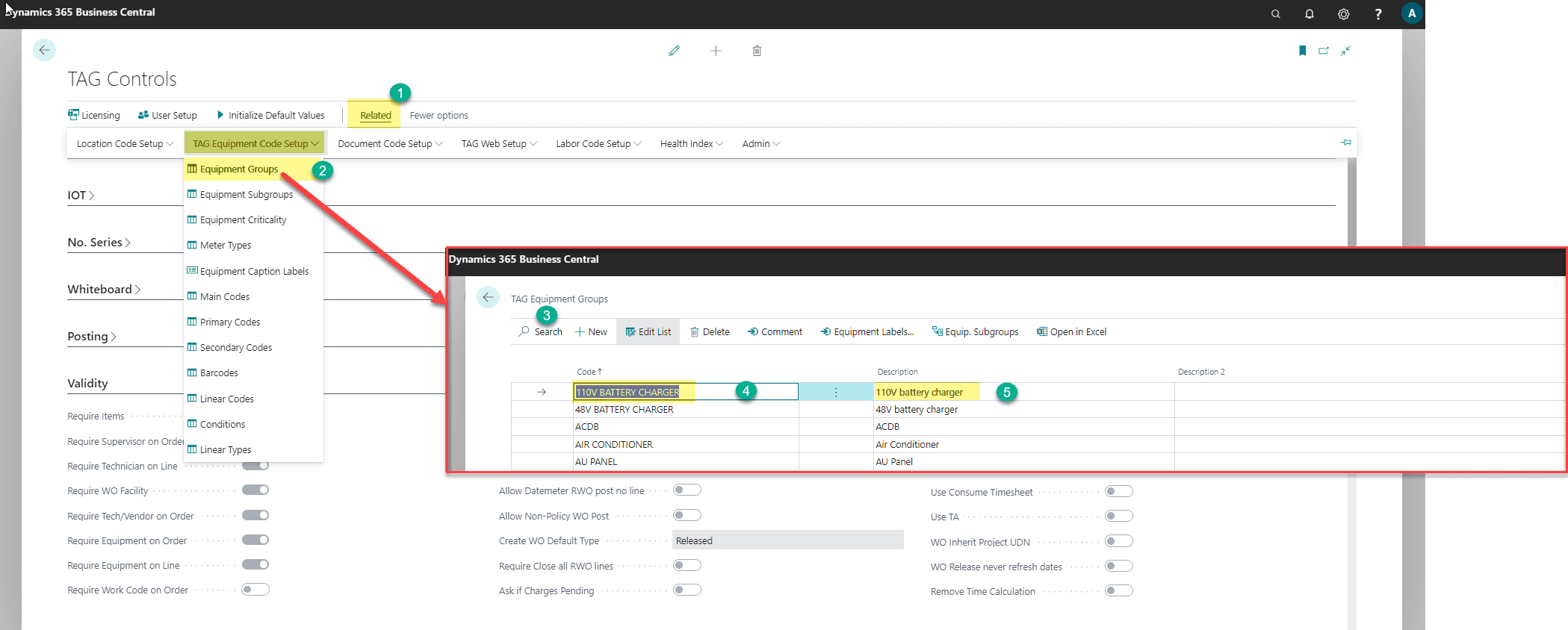
Task: Select the Related tab
Action: (375, 115)
